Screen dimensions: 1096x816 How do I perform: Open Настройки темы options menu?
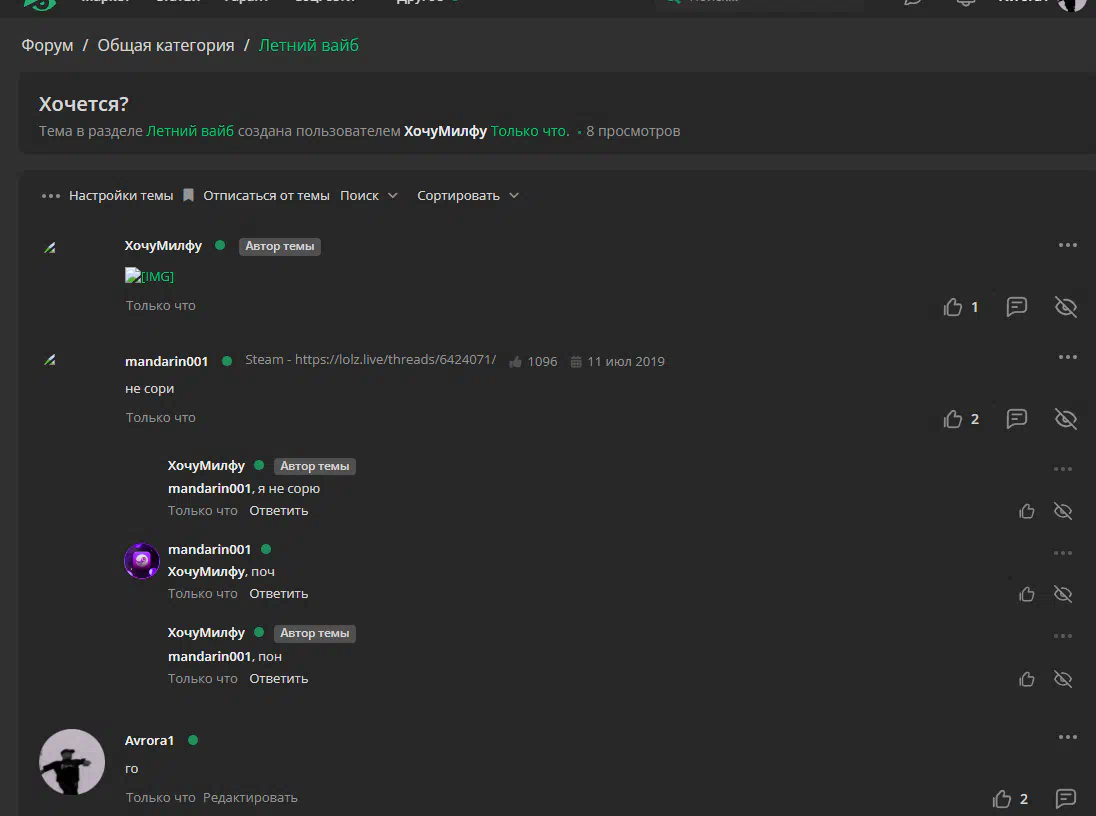(107, 196)
